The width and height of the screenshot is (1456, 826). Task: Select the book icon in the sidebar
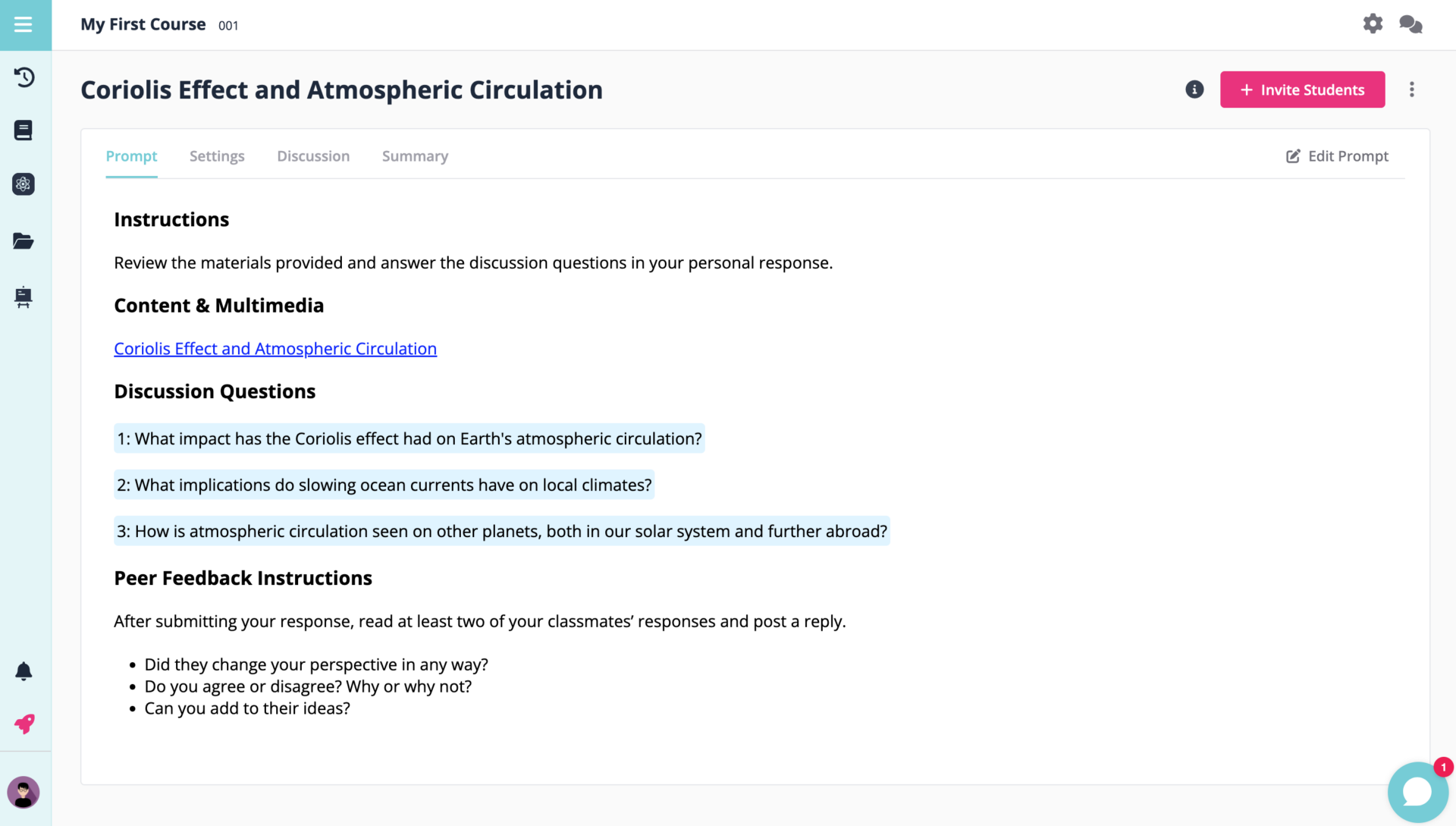pyautogui.click(x=24, y=130)
